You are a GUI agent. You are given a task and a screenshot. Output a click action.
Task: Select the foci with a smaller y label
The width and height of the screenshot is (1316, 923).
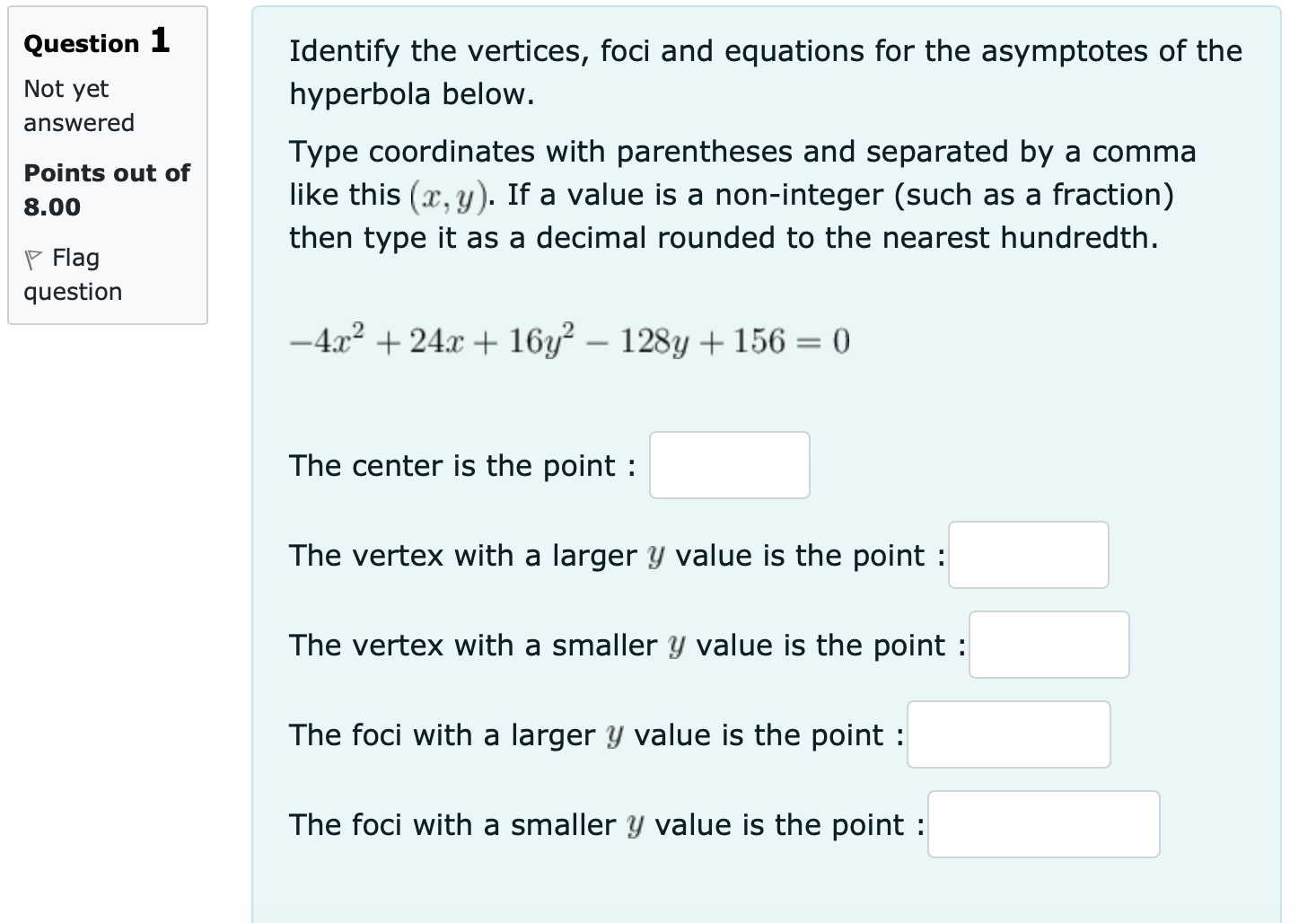coord(603,823)
